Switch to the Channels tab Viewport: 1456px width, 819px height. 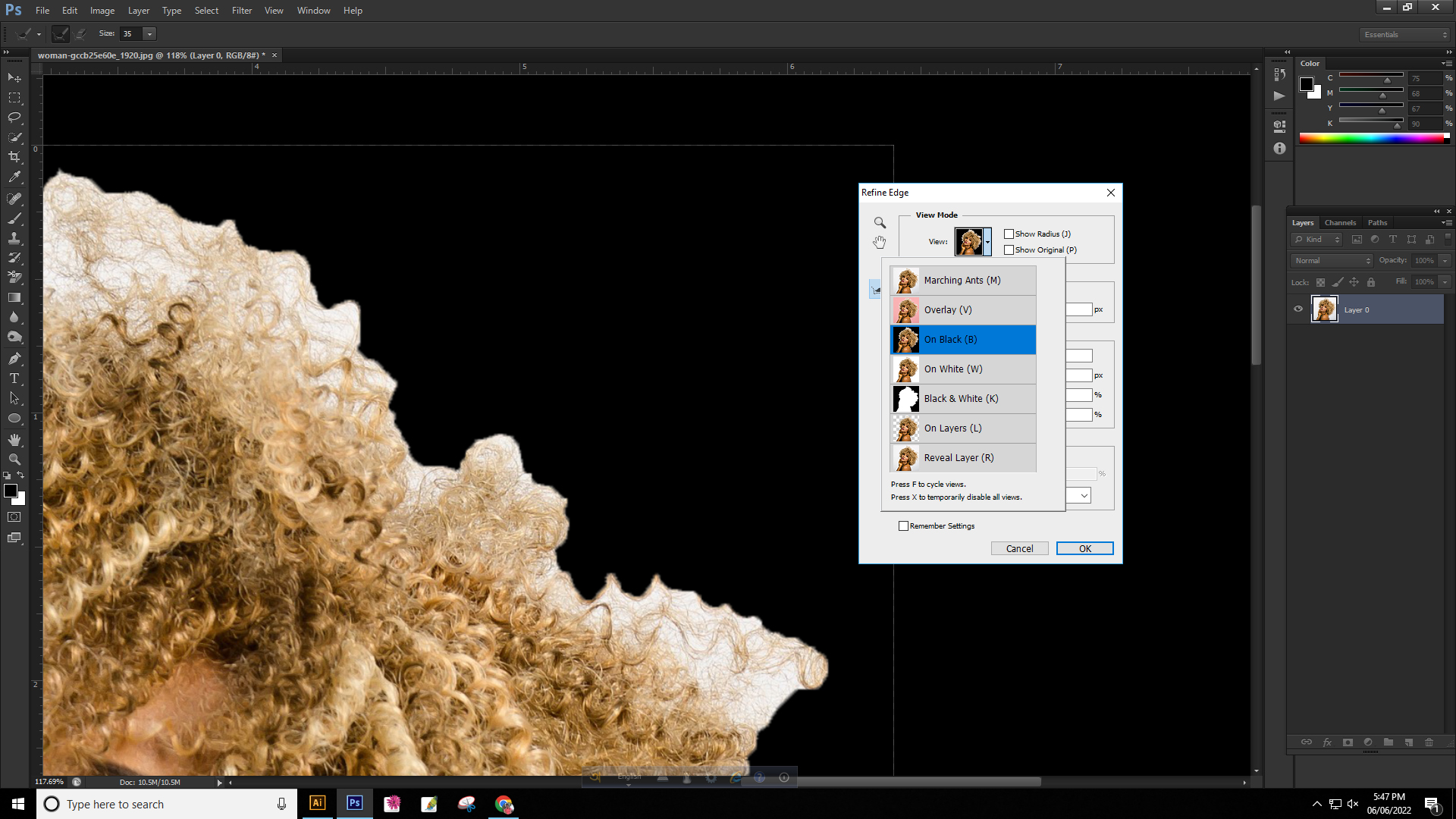pos(1340,223)
